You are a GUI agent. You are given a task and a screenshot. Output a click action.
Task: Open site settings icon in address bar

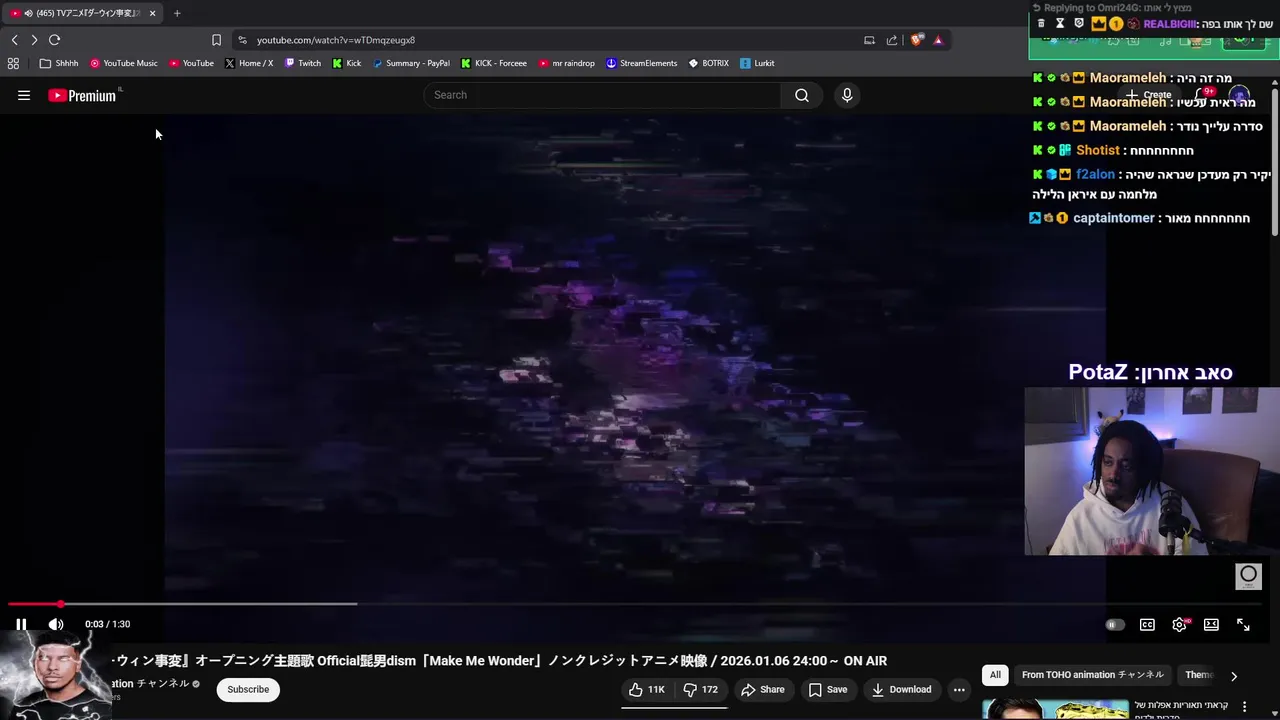pyautogui.click(x=242, y=40)
